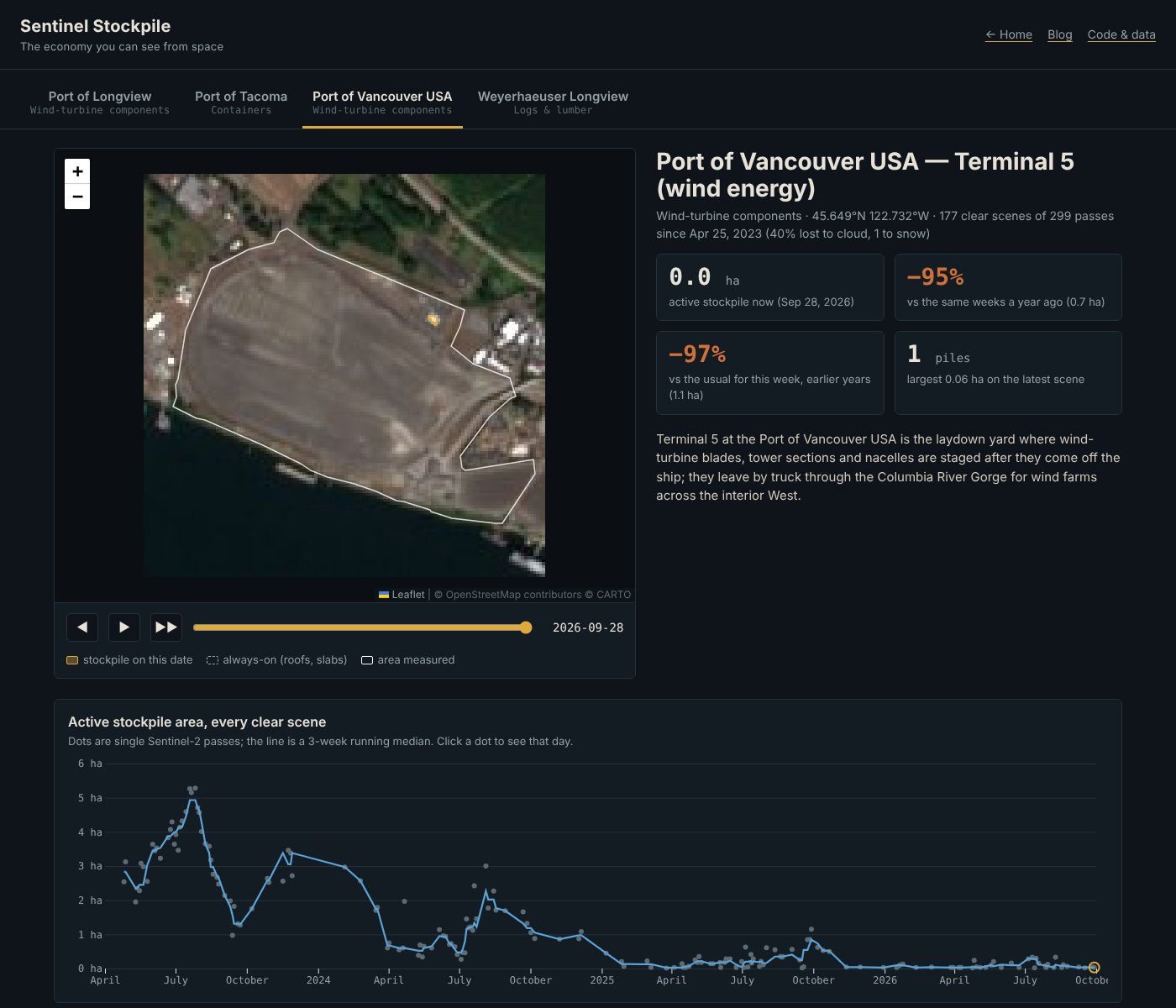Image resolution: width=1176 pixels, height=1008 pixels.
Task: Open the Code & data link
Action: (x=1121, y=34)
